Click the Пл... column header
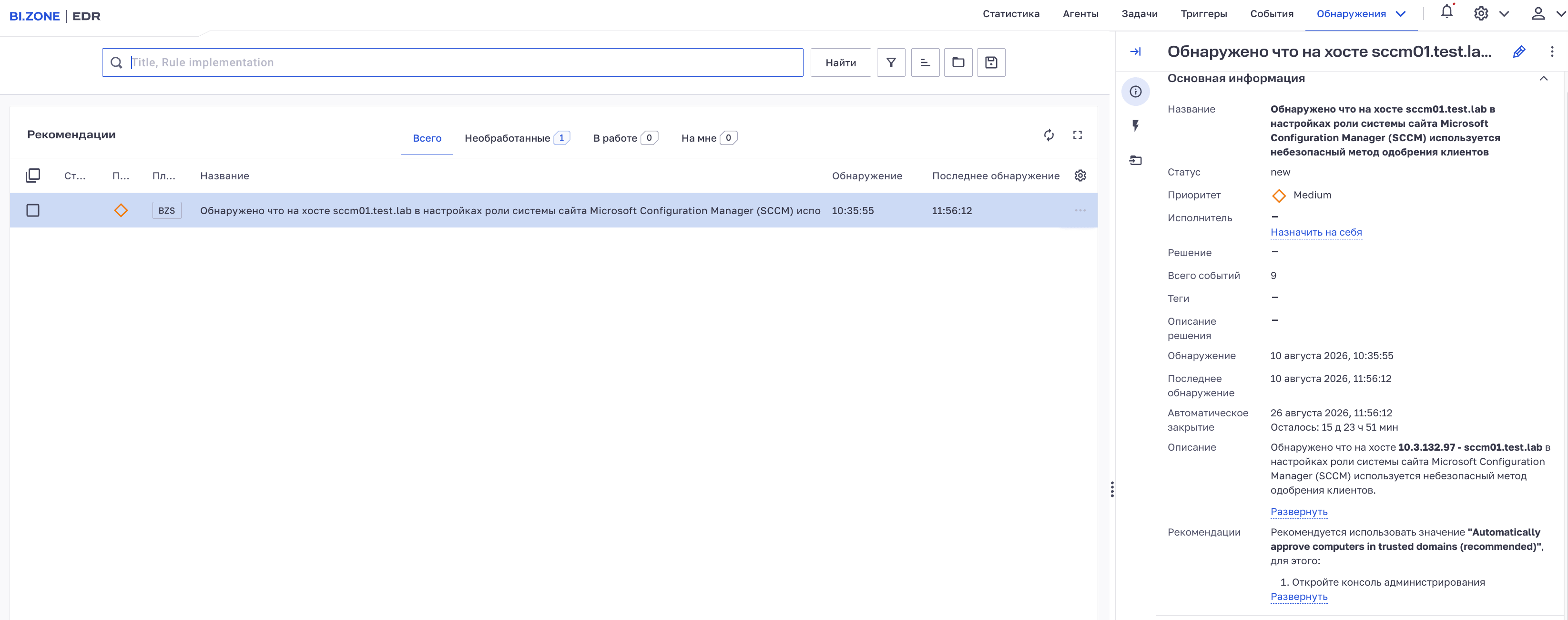The width and height of the screenshot is (1568, 620). click(x=164, y=176)
